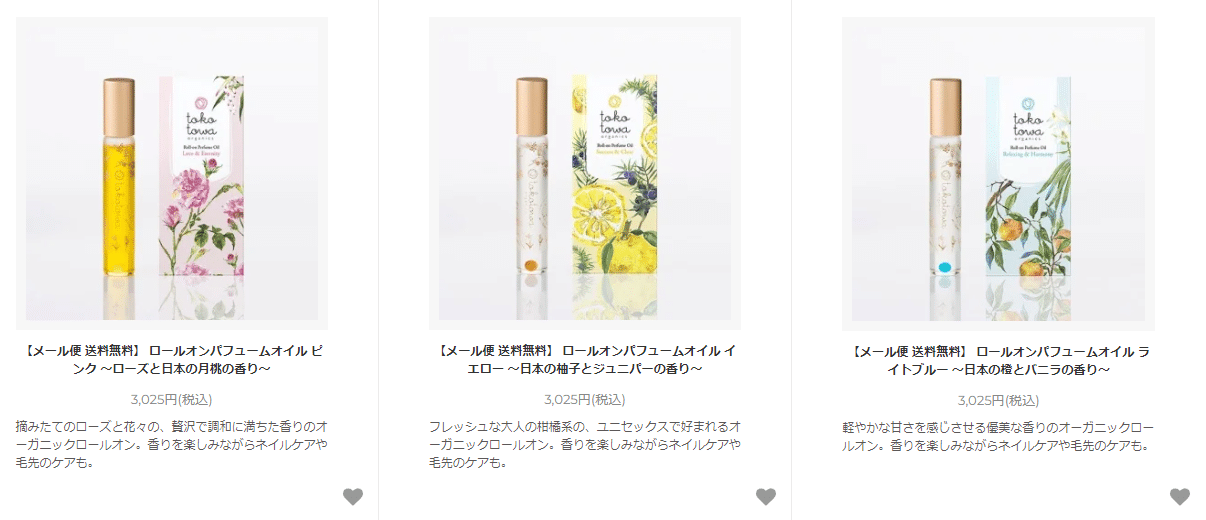Add the light blue product to favorites via heart
Screen dimensions: 1206x520
coord(1180,496)
